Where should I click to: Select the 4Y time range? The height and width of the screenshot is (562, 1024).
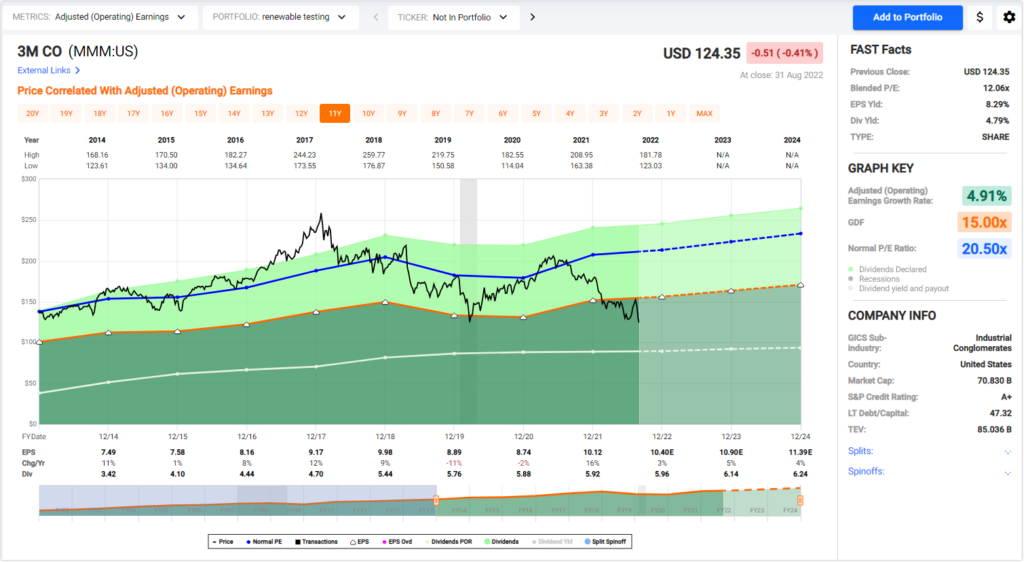click(x=570, y=114)
